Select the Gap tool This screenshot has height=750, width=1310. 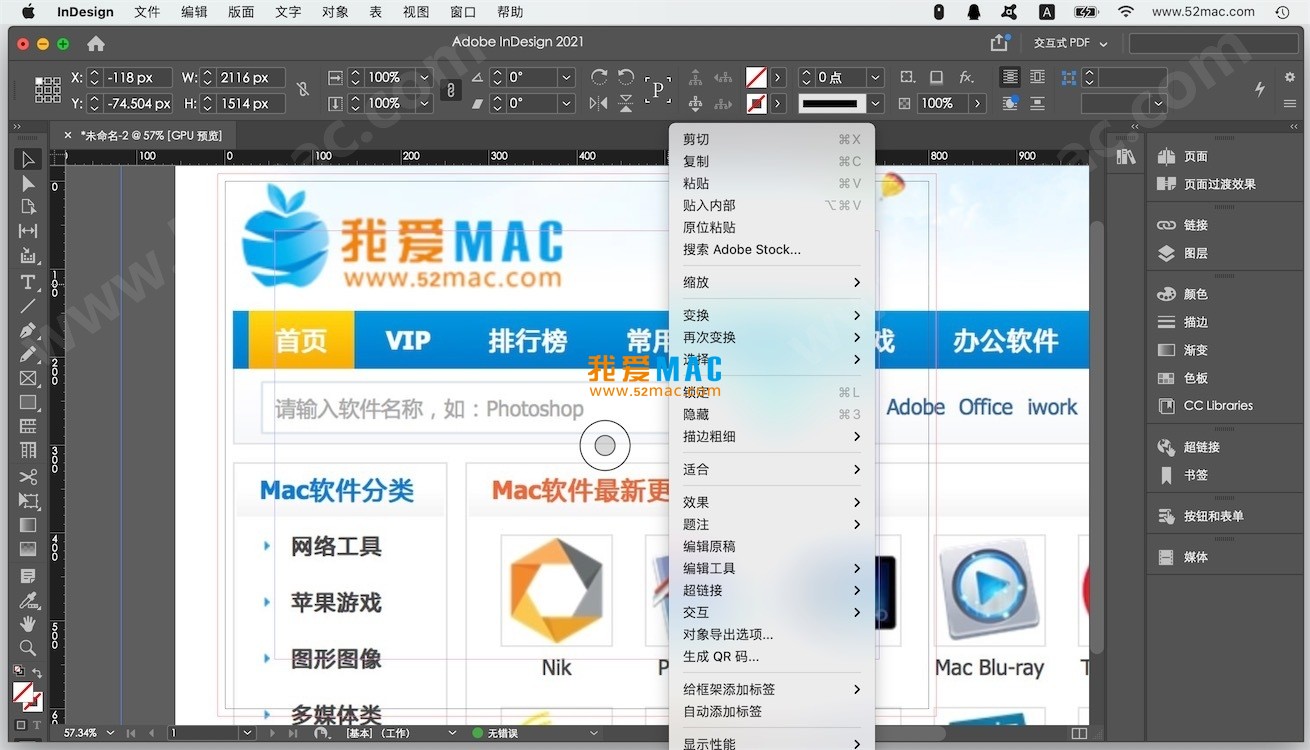coord(28,231)
